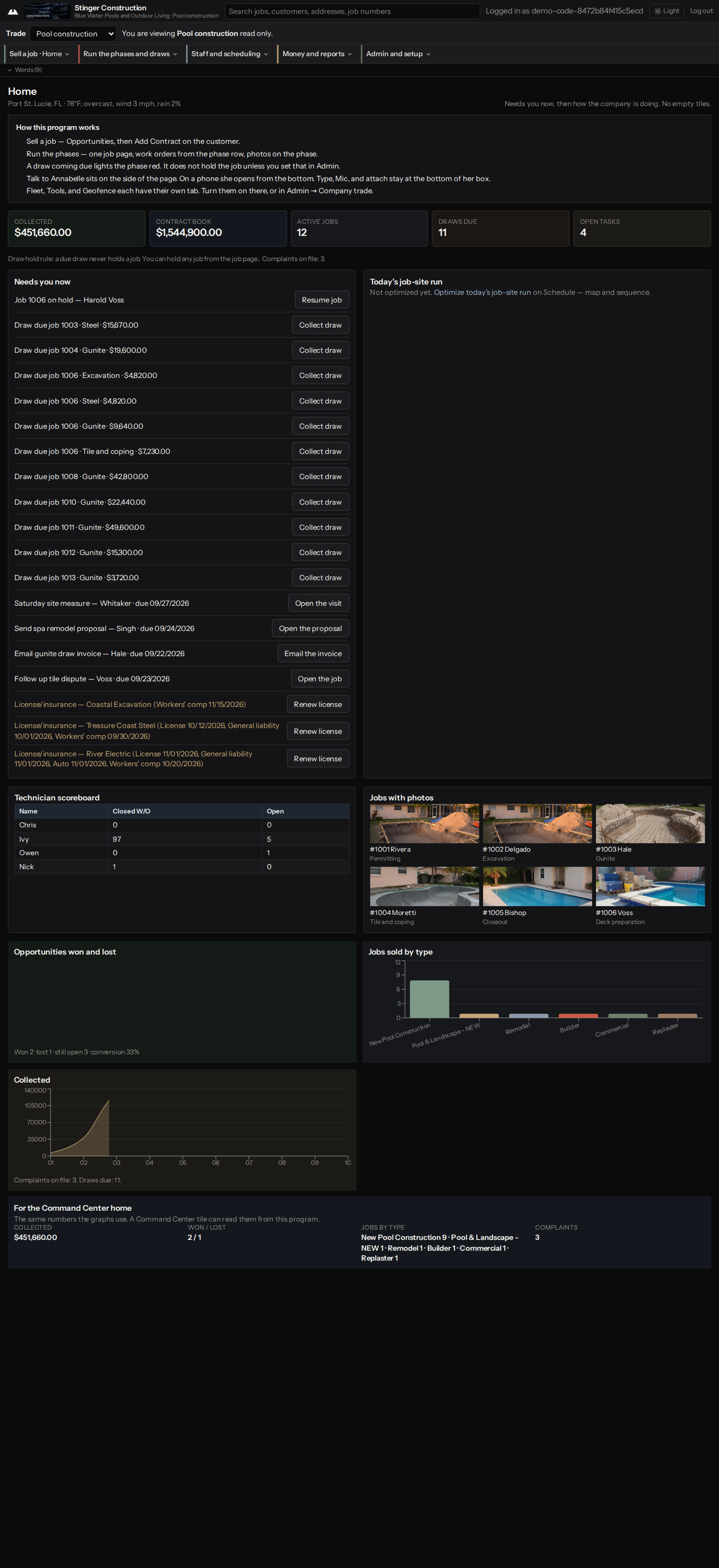Open the Admin and setup menu
Viewport: 719px width, 1568px height.
398,53
